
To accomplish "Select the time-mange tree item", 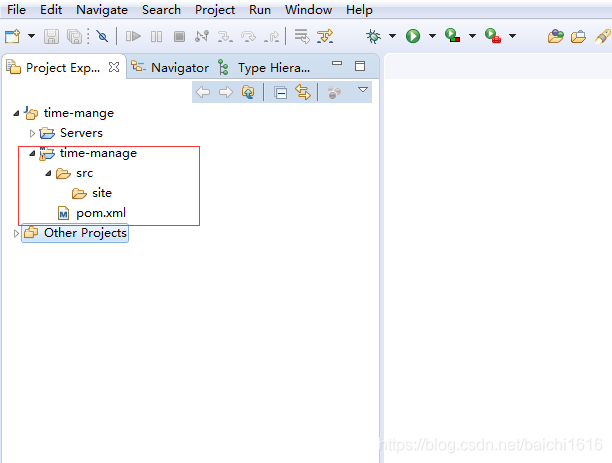I will click(69, 113).
